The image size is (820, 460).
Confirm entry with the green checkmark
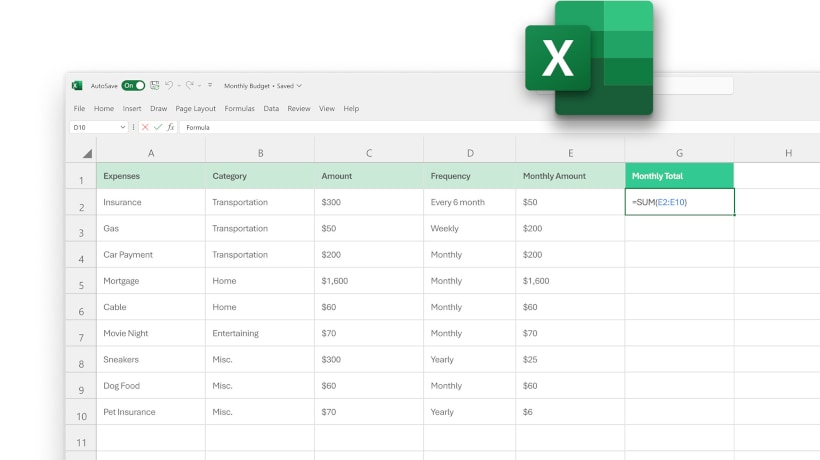click(158, 127)
